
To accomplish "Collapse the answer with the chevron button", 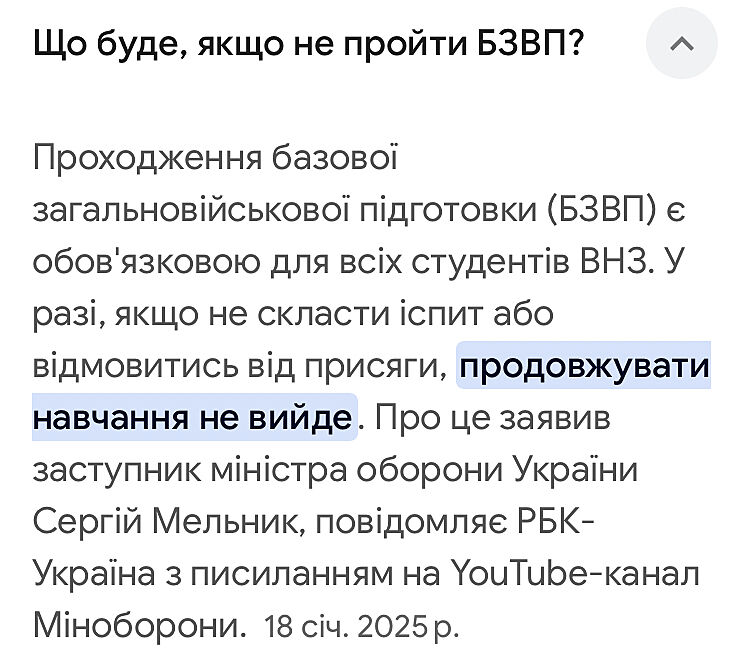I will (x=682, y=45).
